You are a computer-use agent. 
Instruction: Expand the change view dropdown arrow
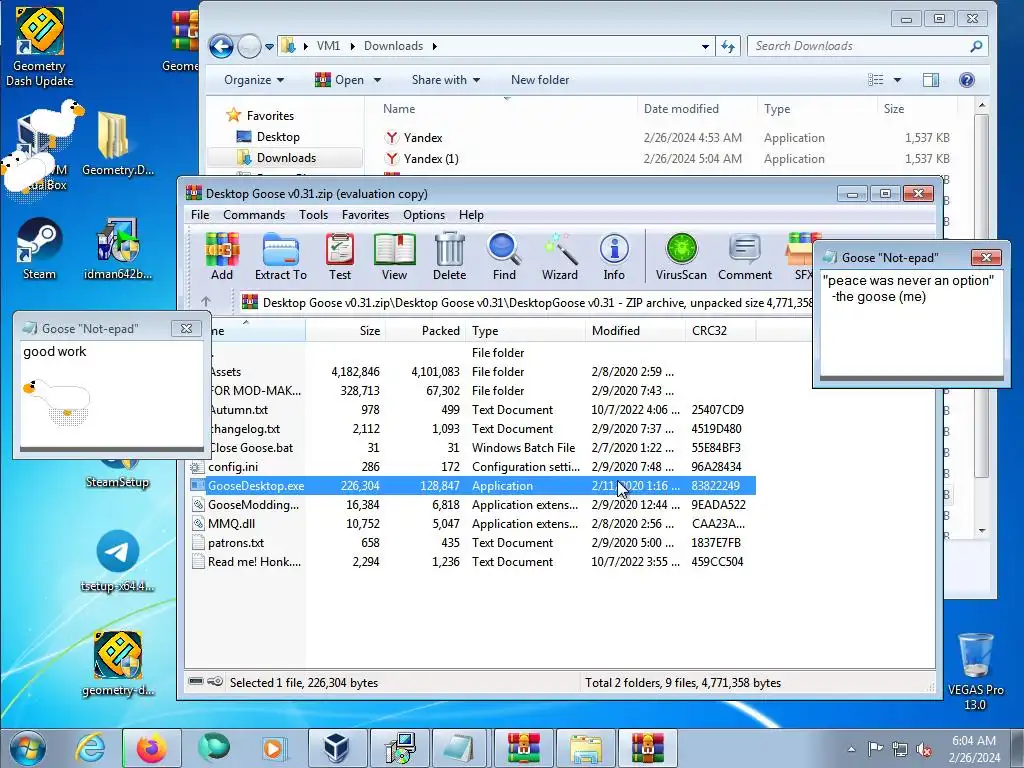coord(897,80)
